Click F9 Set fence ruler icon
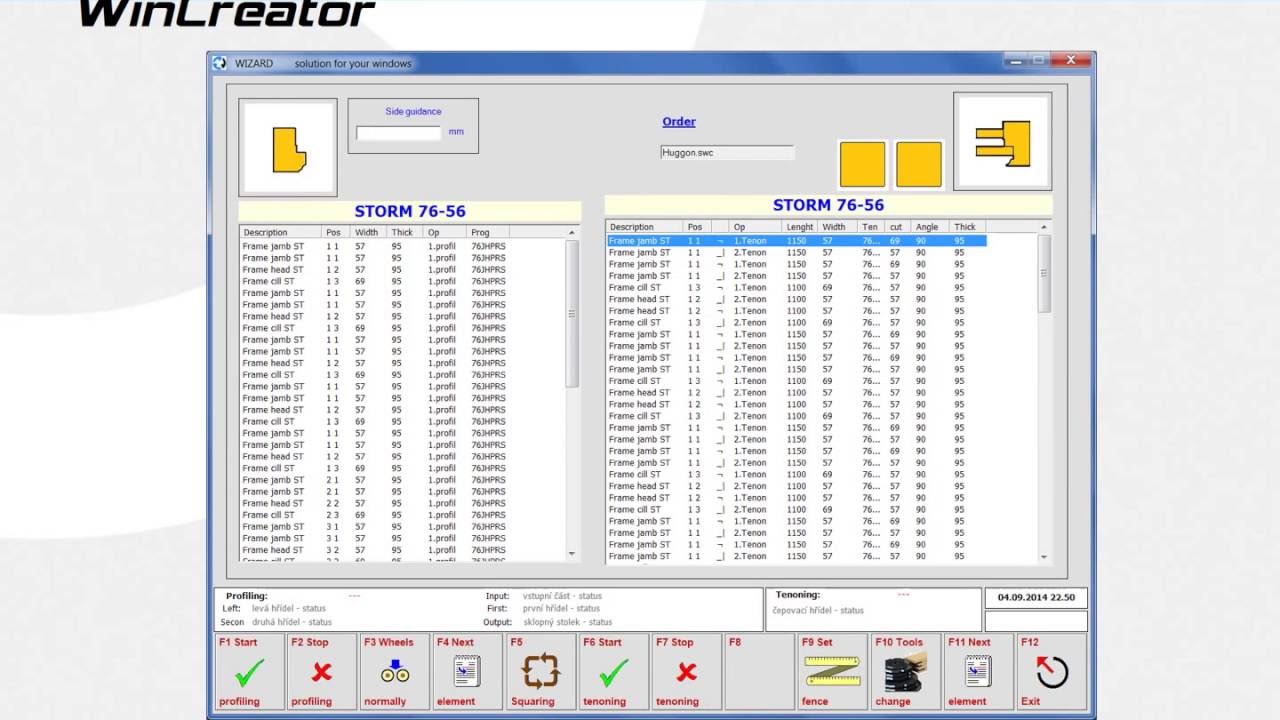The image size is (1280, 720). [832, 672]
